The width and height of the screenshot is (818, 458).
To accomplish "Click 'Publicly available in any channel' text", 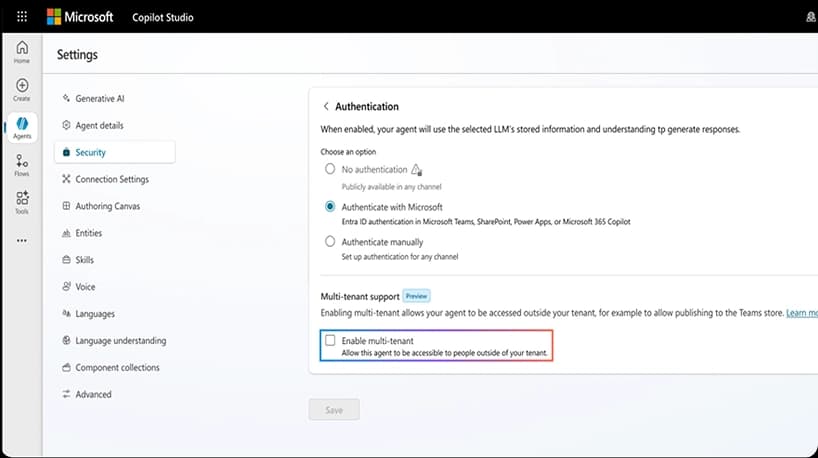I will pyautogui.click(x=391, y=187).
